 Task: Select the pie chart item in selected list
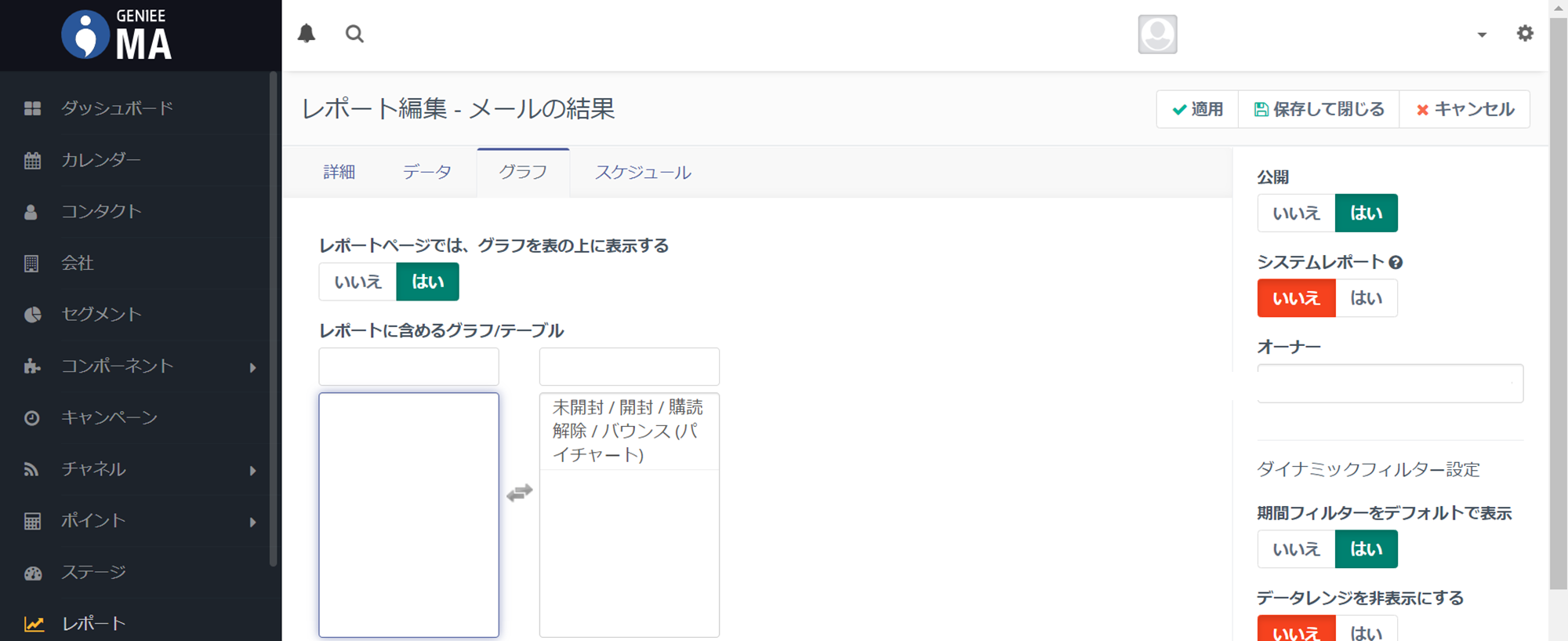[628, 431]
